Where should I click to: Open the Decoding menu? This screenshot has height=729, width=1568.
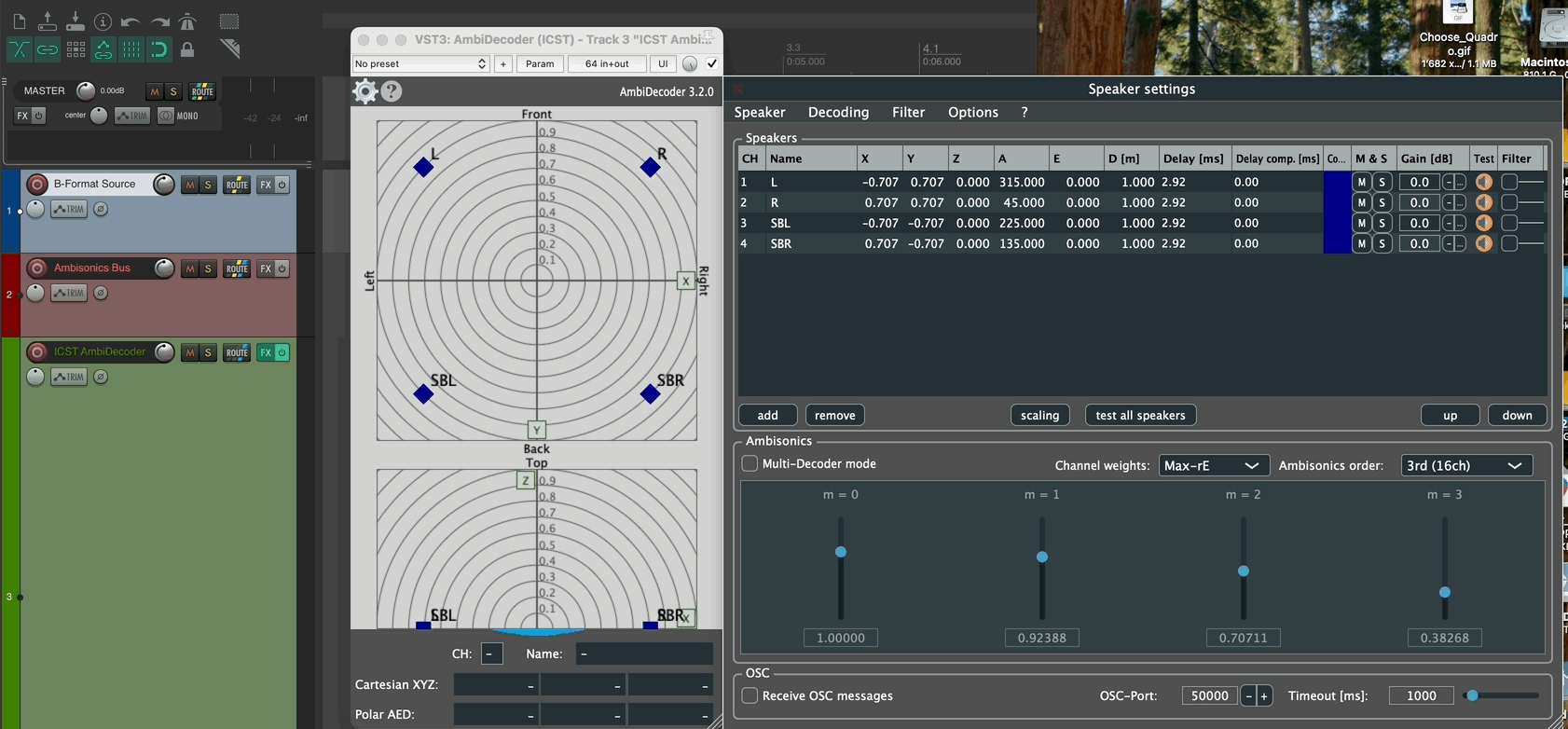coord(838,112)
